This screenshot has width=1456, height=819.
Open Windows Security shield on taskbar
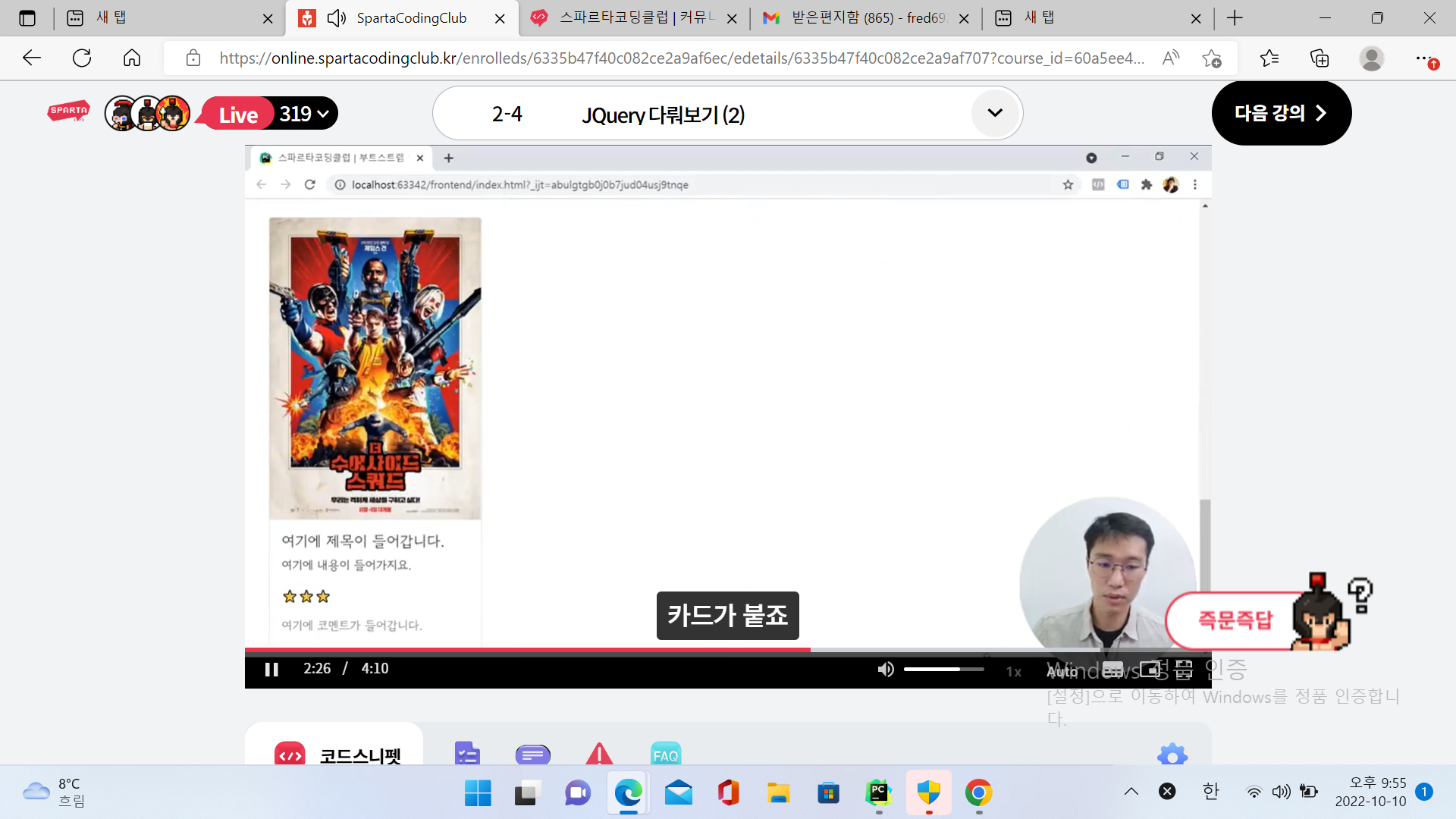coord(928,793)
